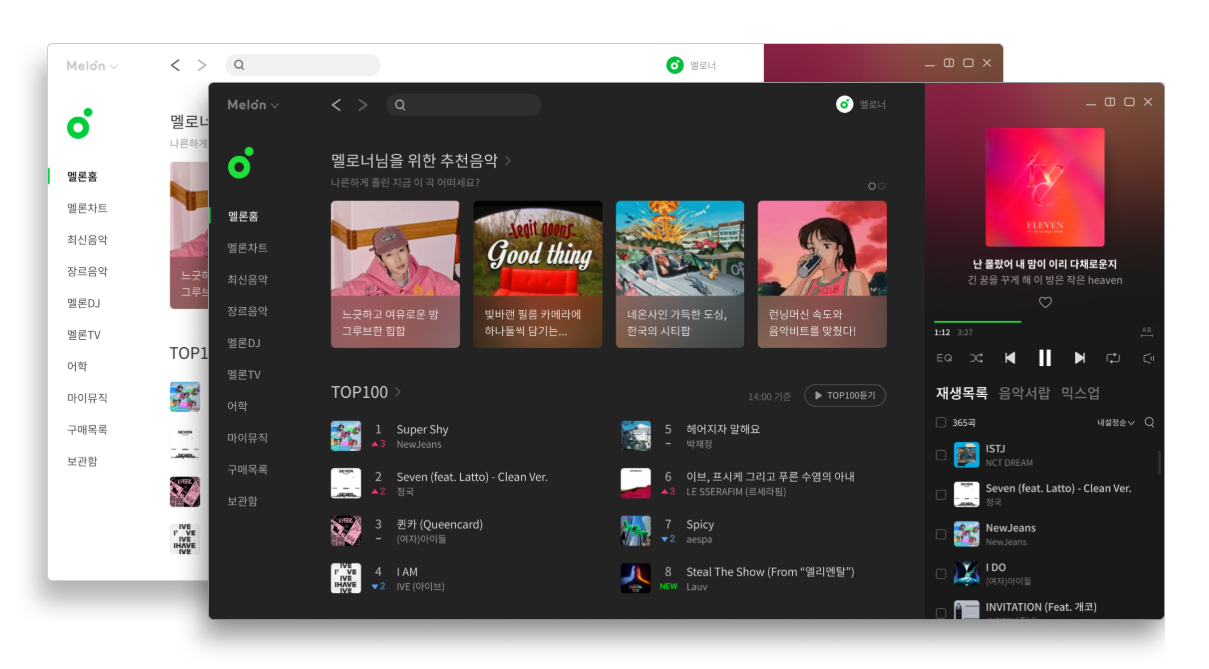Open 멜로너 profile in the back light window

(675, 65)
